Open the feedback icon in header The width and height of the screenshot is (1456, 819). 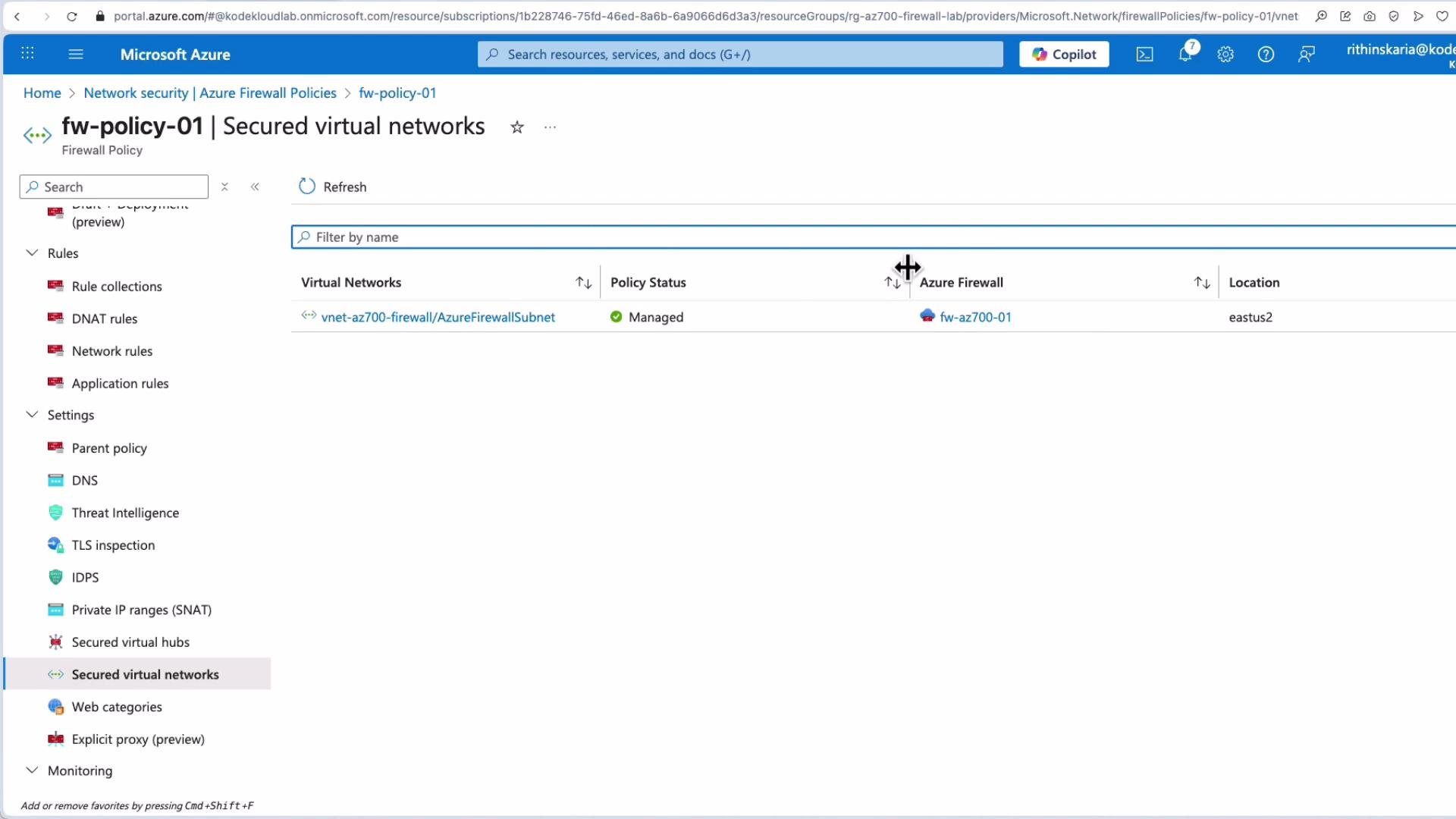pos(1306,55)
